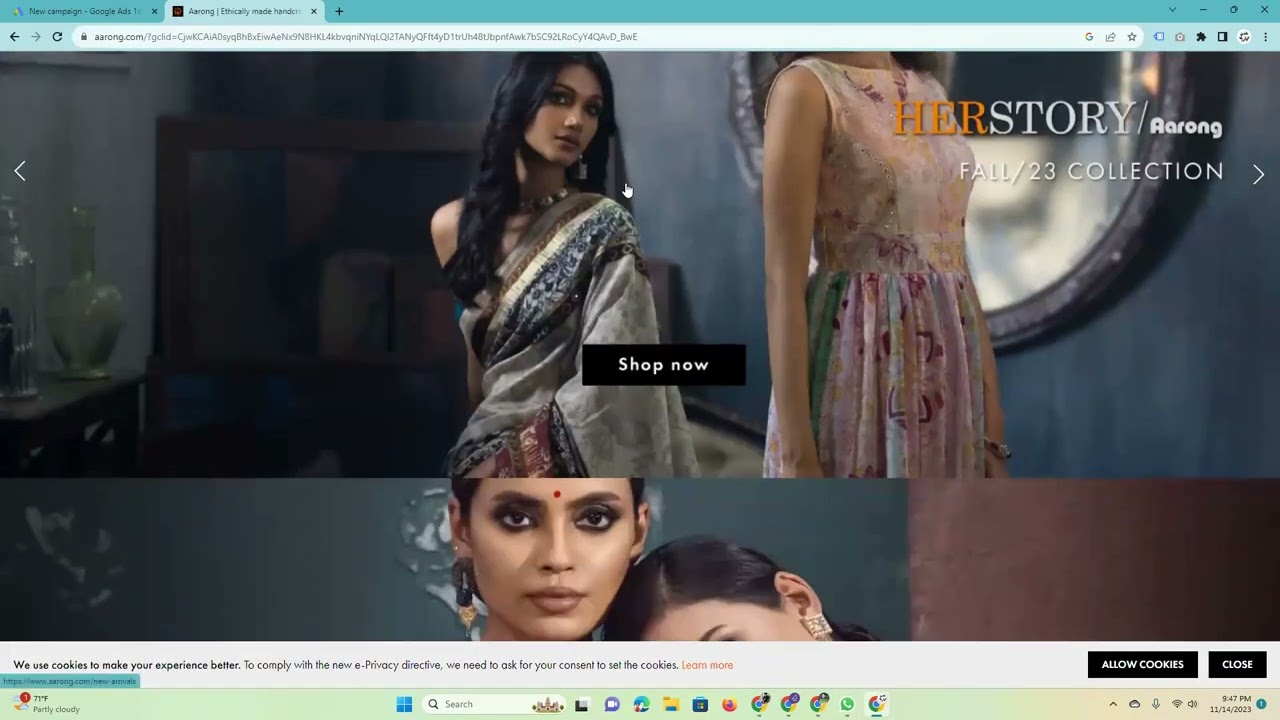This screenshot has height=720, width=1280.
Task: Click the microphone tray icon
Action: [x=1156, y=704]
